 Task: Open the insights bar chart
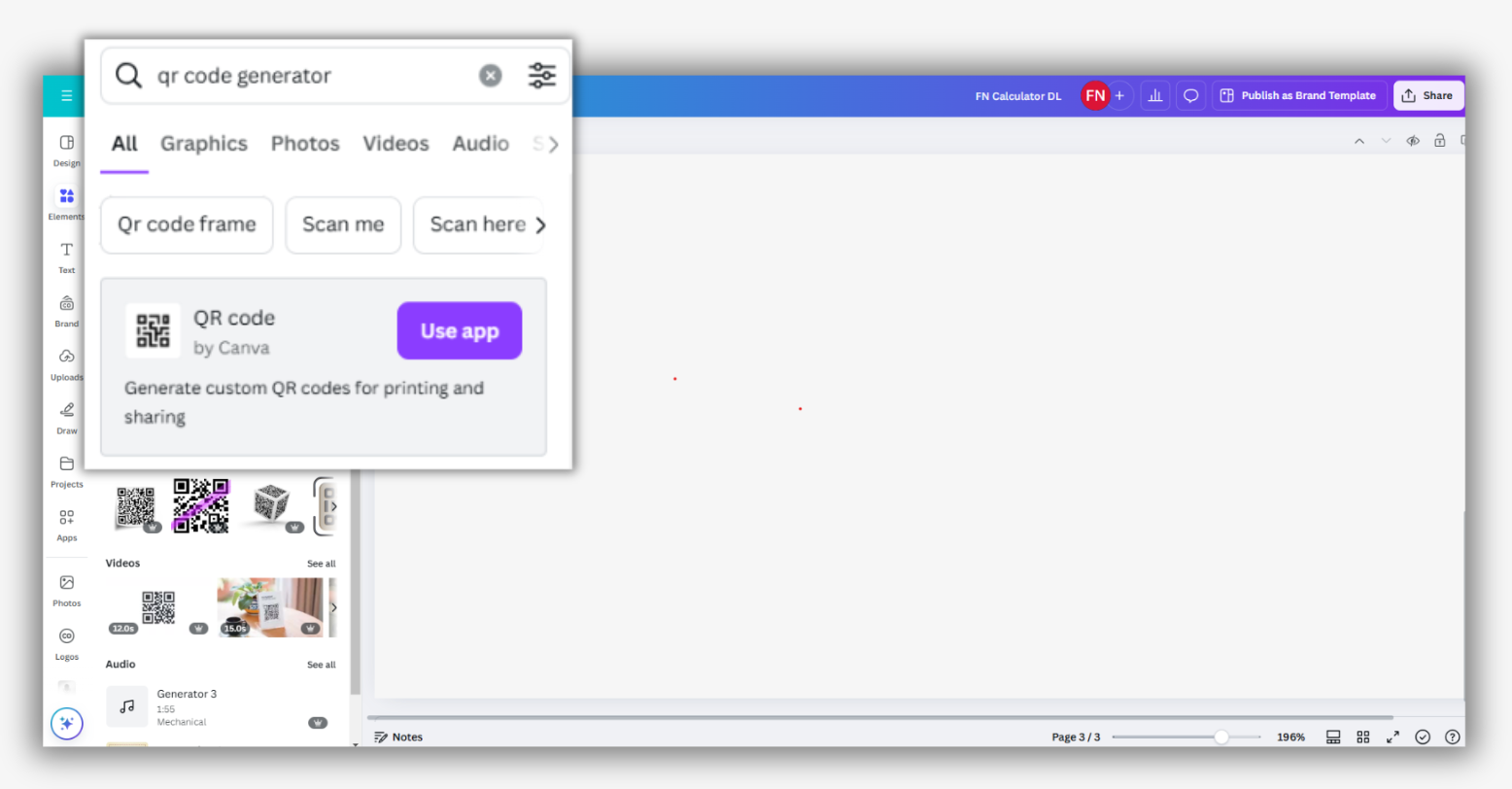pyautogui.click(x=1155, y=95)
